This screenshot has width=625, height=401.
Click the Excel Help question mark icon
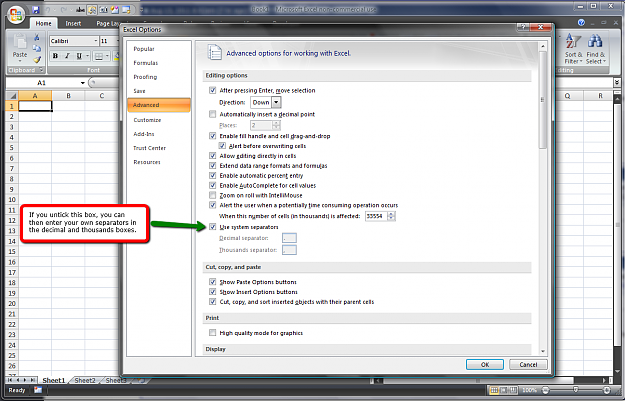point(582,23)
